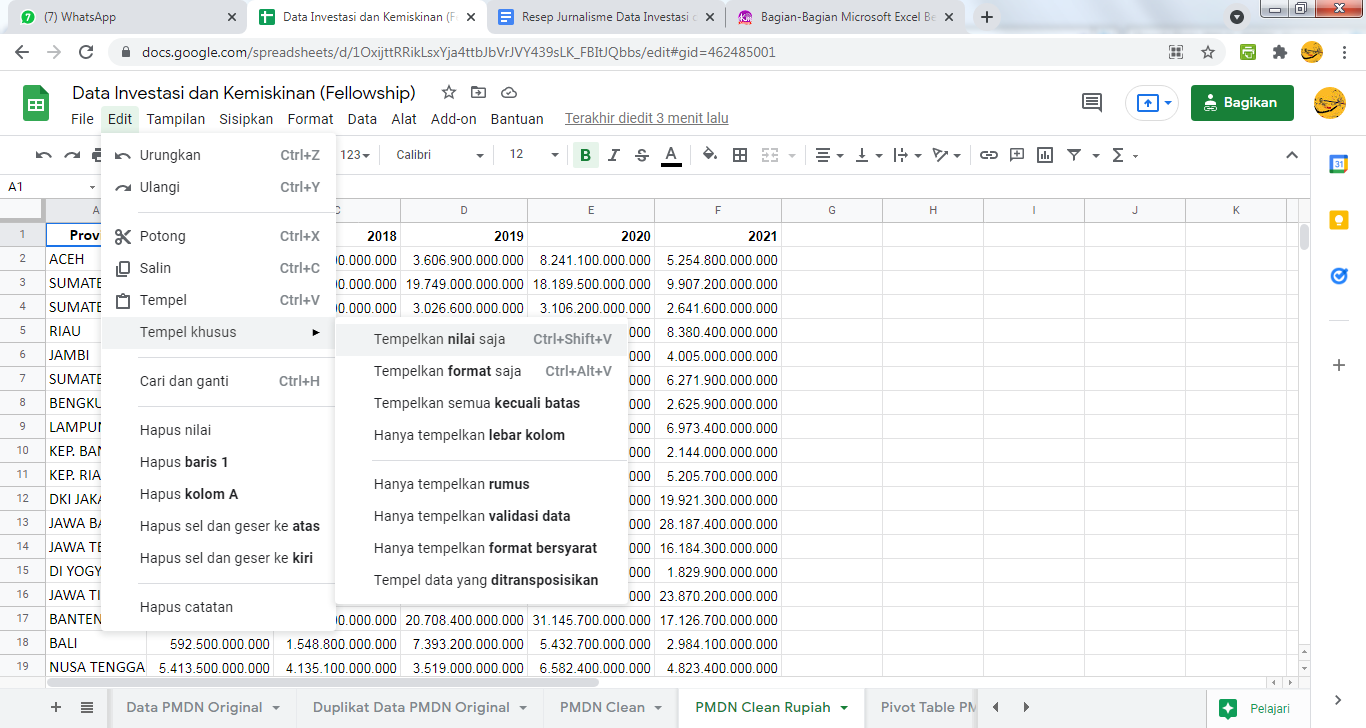1366x728 pixels.
Task: Open PMDN Clean Rupiah tab dropdown arrow
Action: click(x=844, y=708)
